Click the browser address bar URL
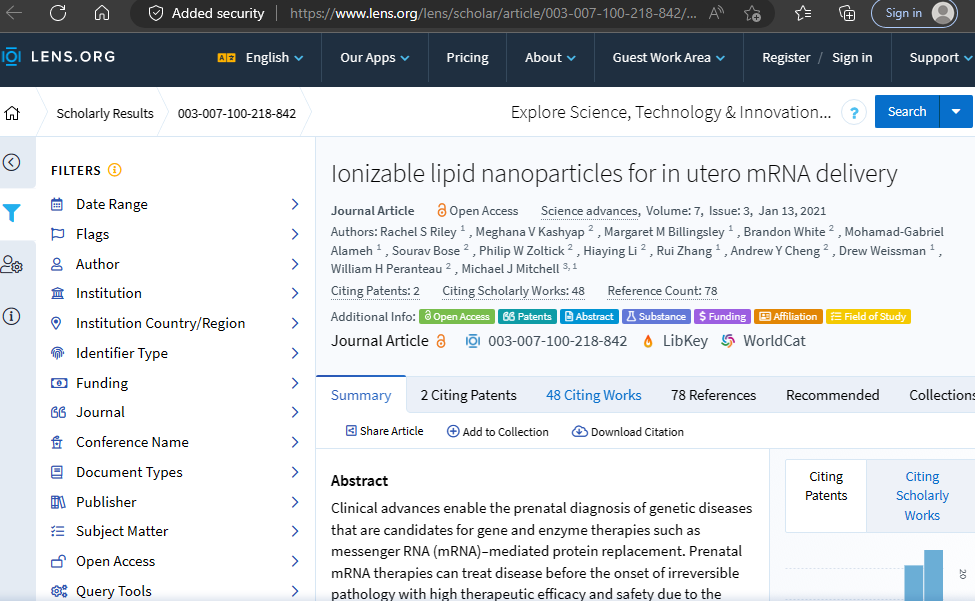This screenshot has width=975, height=609. [x=492, y=13]
